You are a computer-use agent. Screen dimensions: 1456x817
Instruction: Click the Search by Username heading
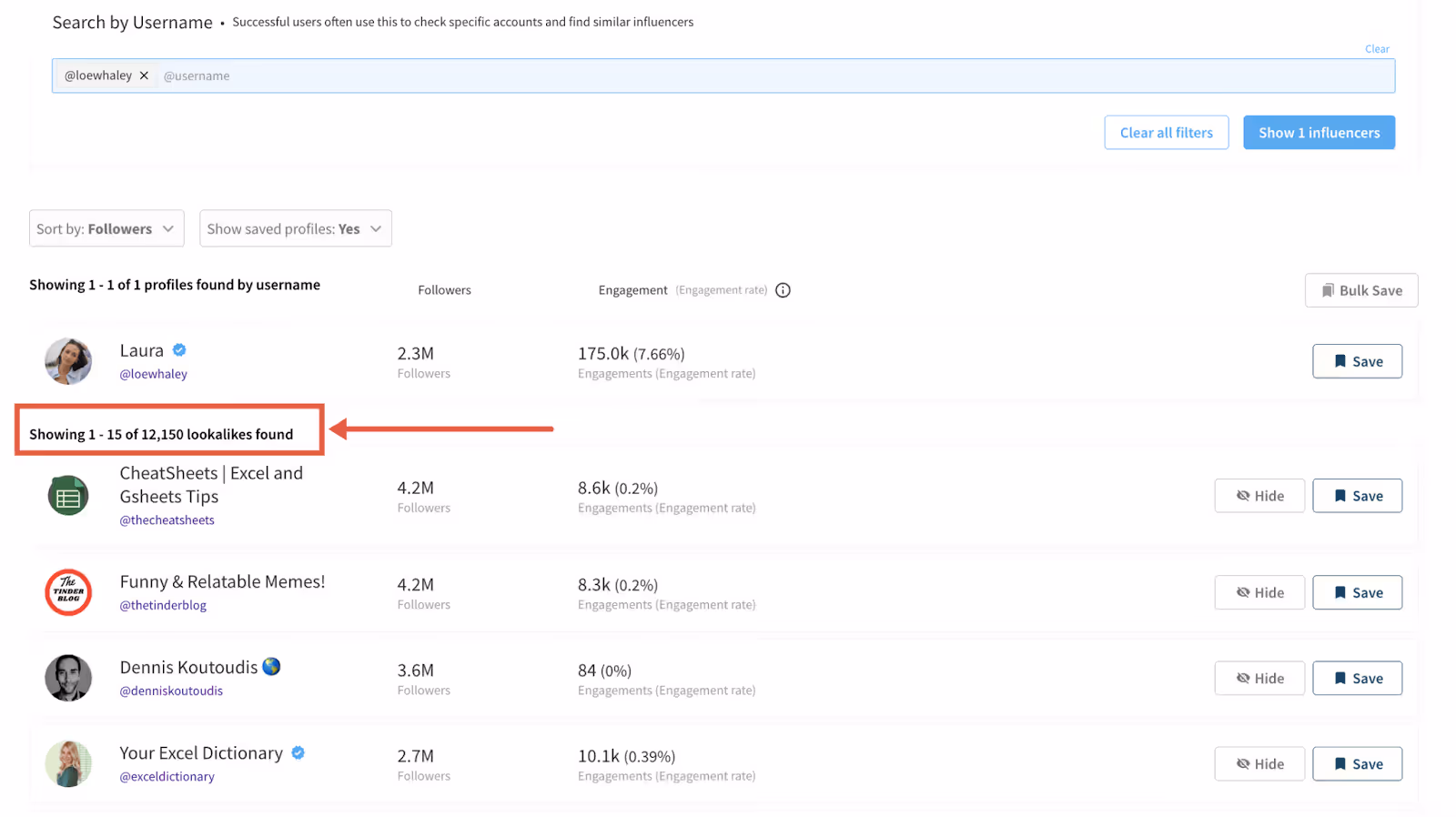(132, 23)
